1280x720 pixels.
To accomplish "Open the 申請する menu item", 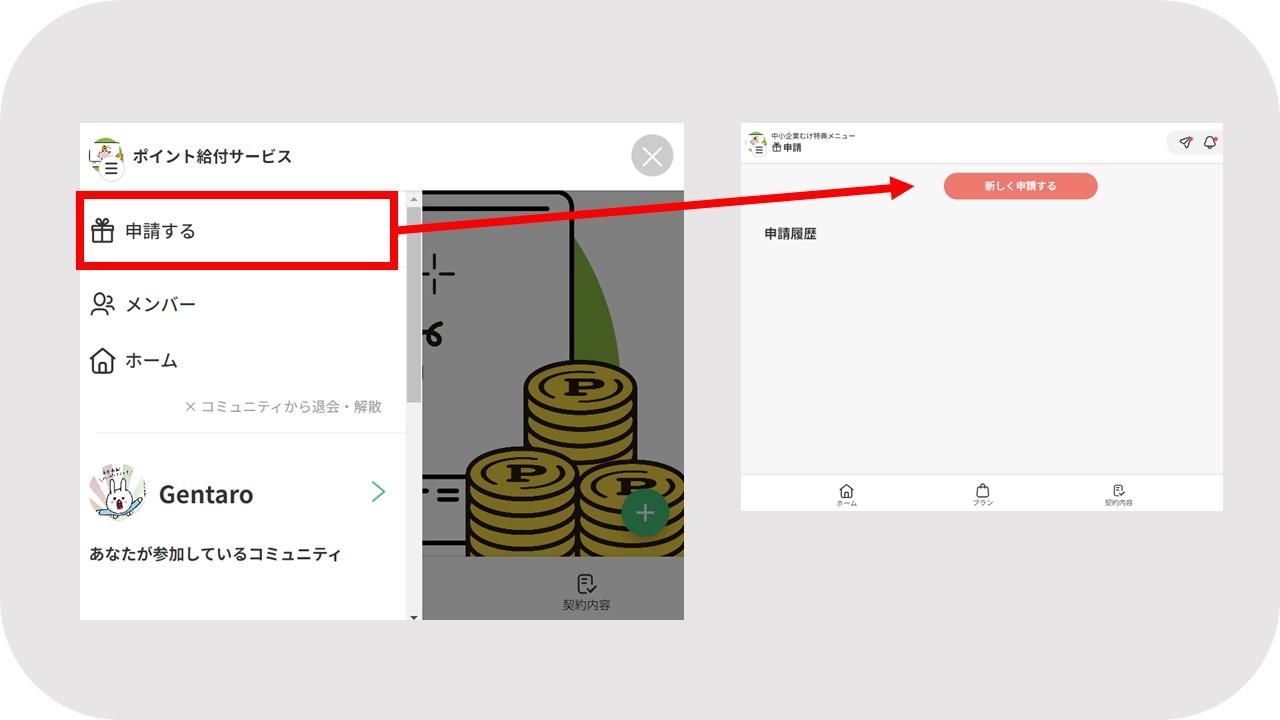I will (x=236, y=231).
